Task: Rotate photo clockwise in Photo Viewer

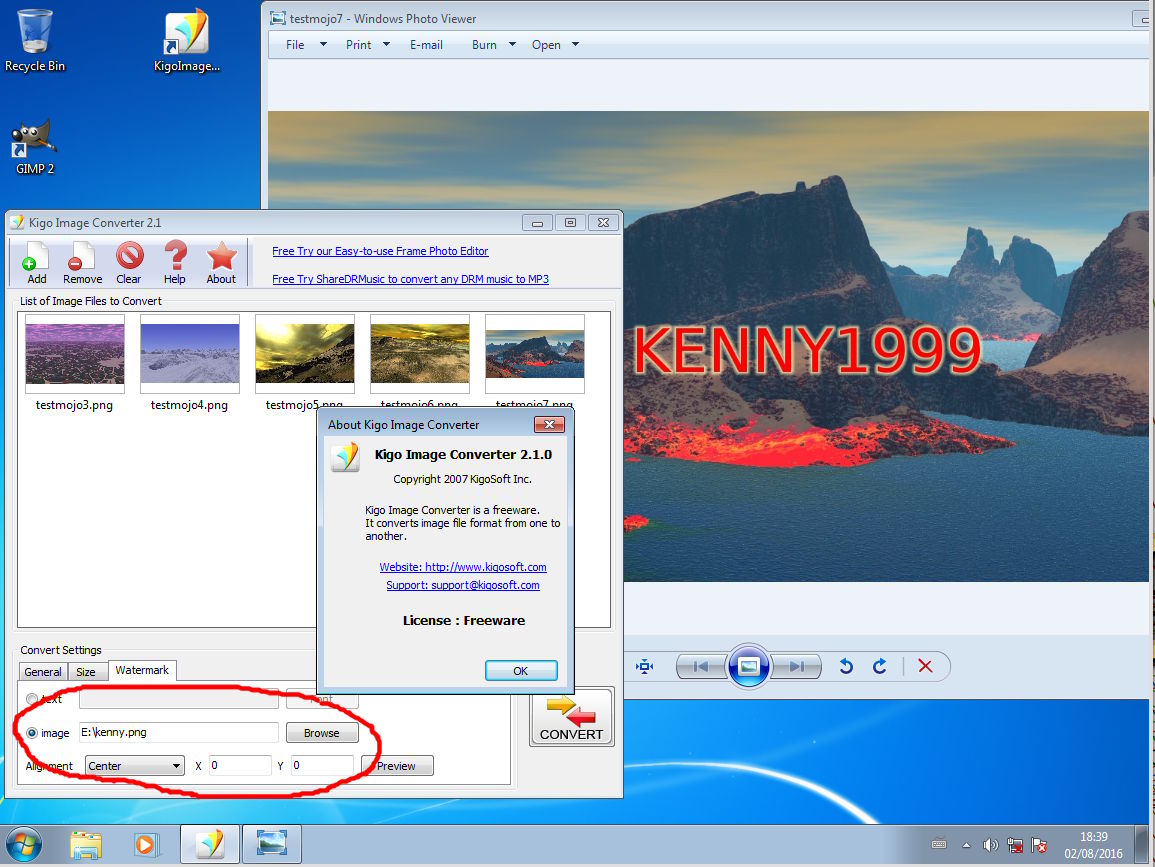Action: 880,667
